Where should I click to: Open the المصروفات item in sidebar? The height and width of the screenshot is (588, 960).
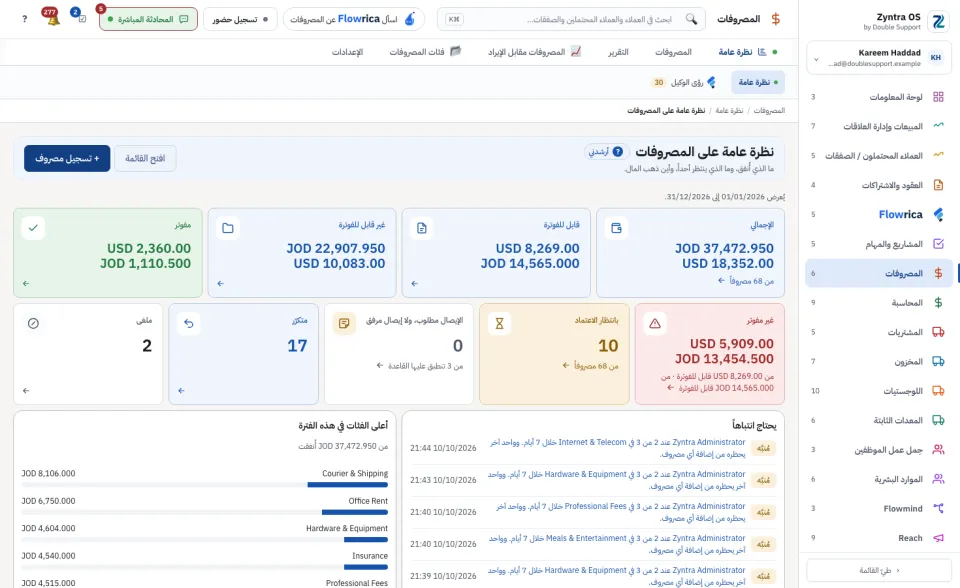879,273
